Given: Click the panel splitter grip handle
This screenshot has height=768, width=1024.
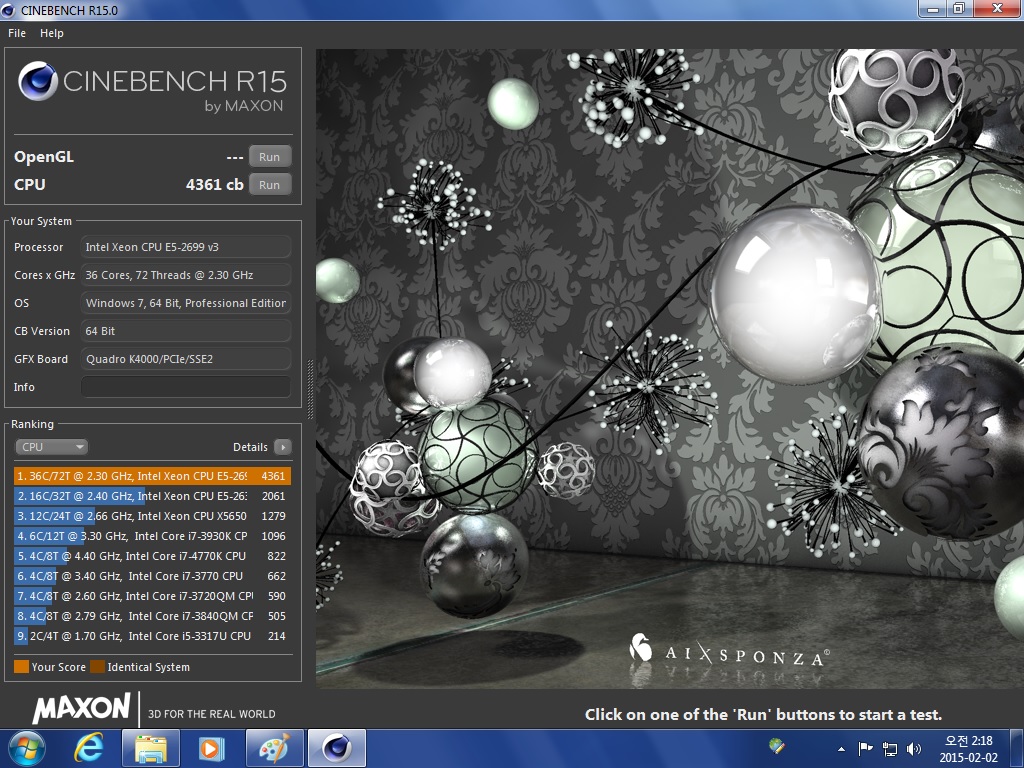Looking at the screenshot, I should tap(310, 389).
